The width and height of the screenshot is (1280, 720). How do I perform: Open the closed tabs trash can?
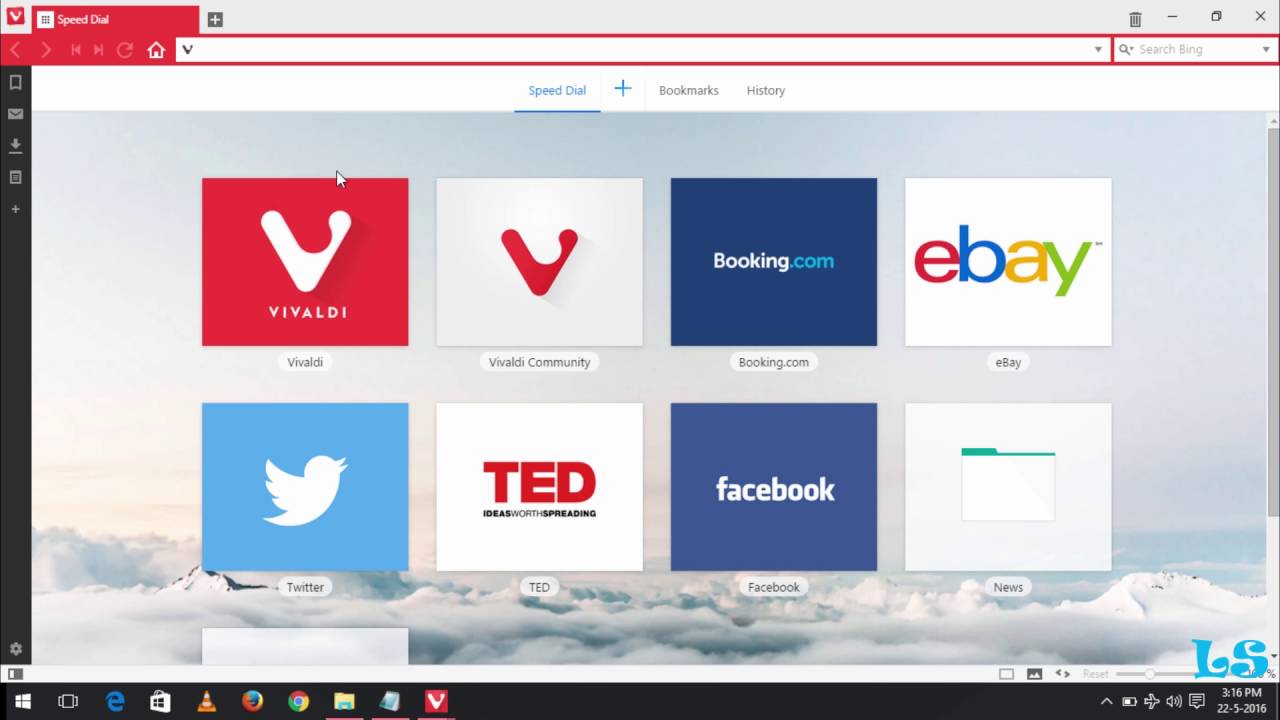(x=1135, y=19)
